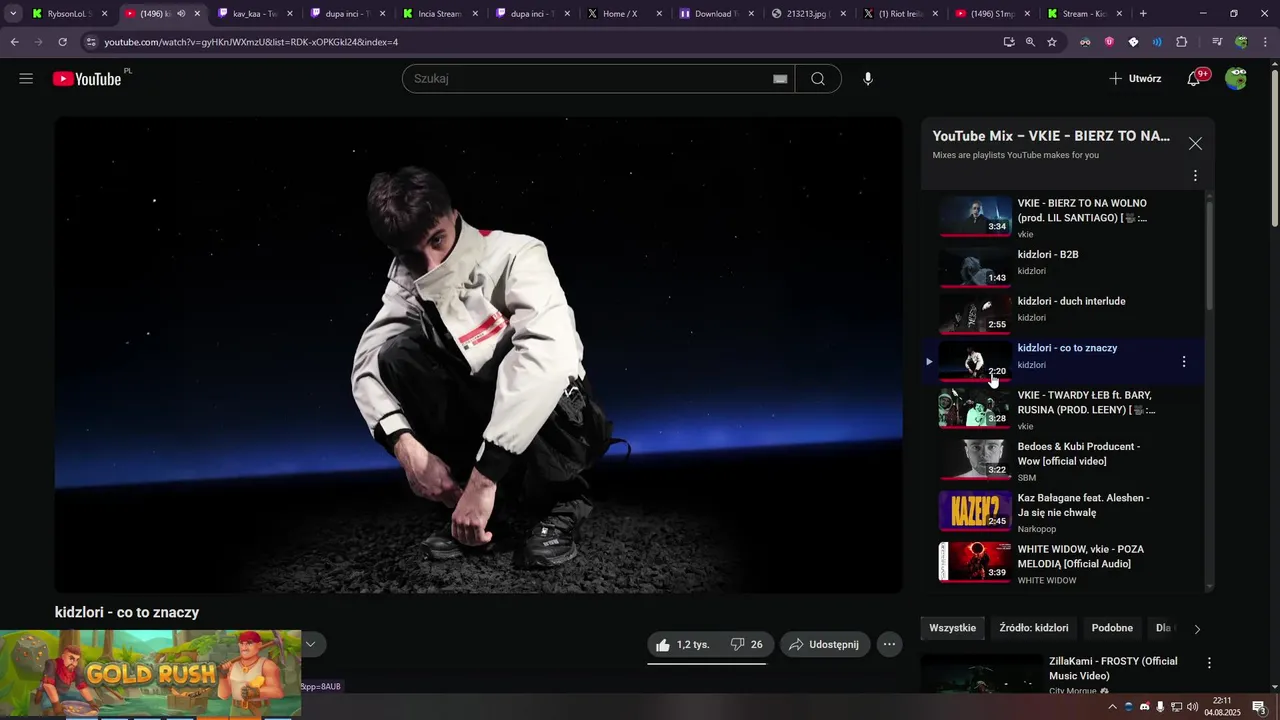Switch to the Incia Stream tab
The height and width of the screenshot is (720, 1280).
pos(440,14)
